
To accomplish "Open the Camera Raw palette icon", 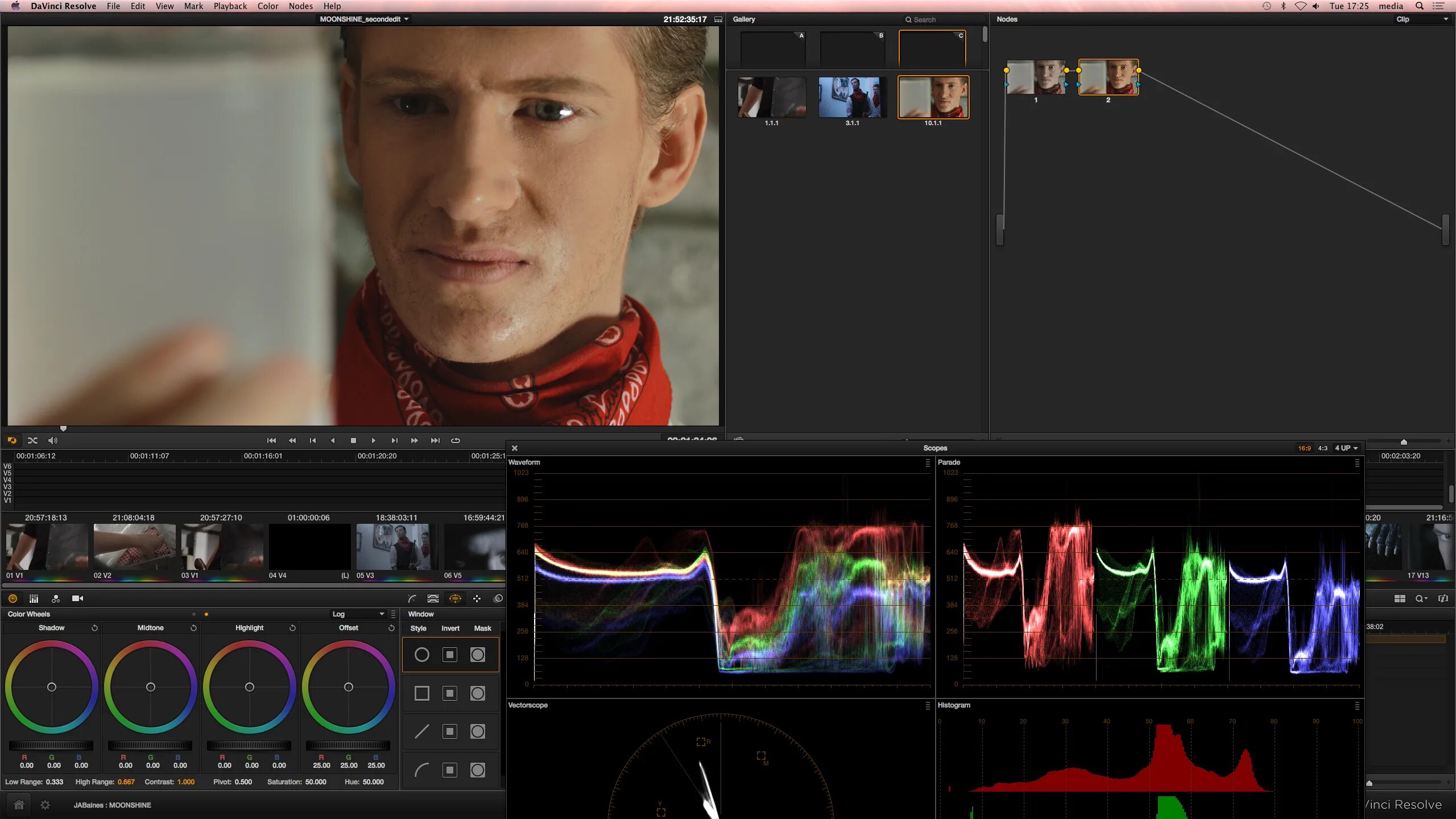I will tap(77, 598).
